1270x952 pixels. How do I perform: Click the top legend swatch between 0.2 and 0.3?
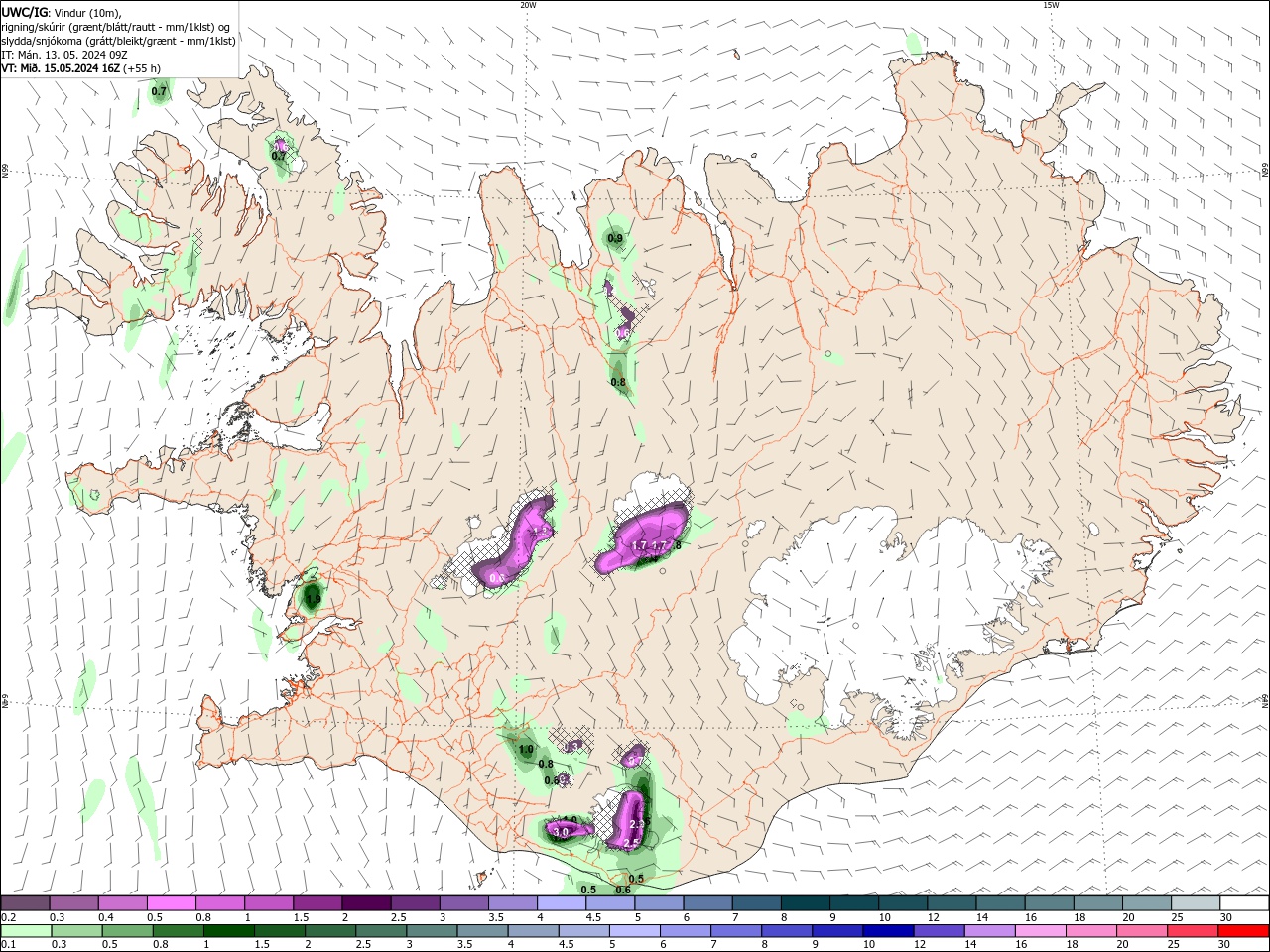(25, 902)
